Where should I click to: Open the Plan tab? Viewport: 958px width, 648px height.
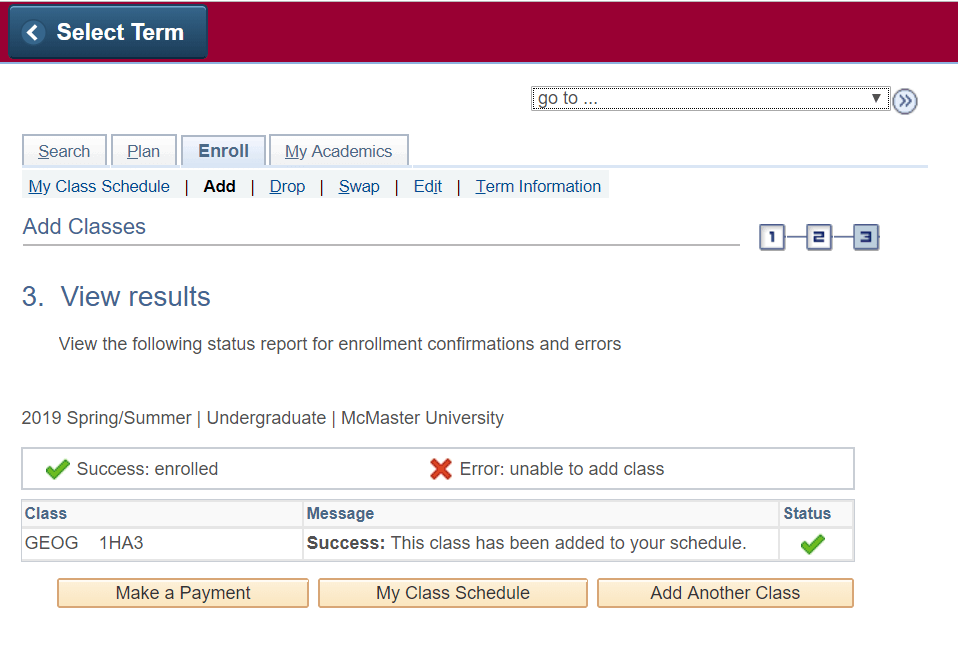click(x=143, y=151)
